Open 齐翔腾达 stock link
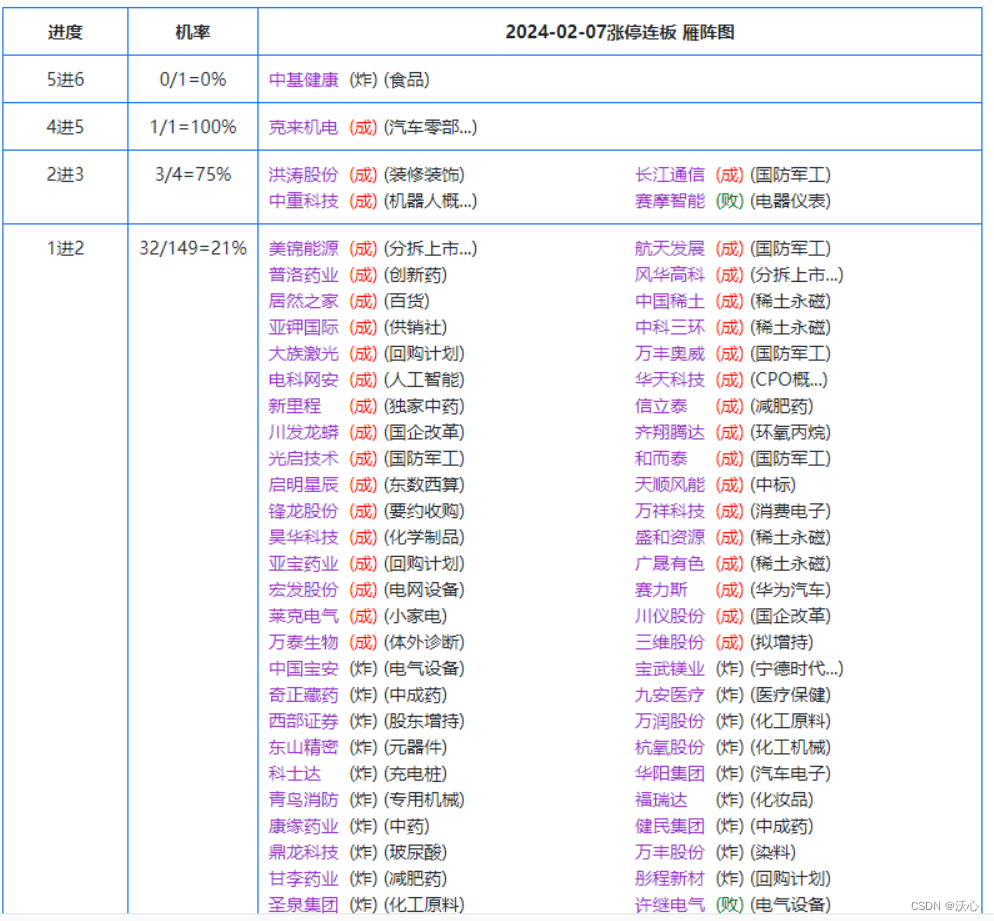This screenshot has height=921, width=994. coord(670,432)
